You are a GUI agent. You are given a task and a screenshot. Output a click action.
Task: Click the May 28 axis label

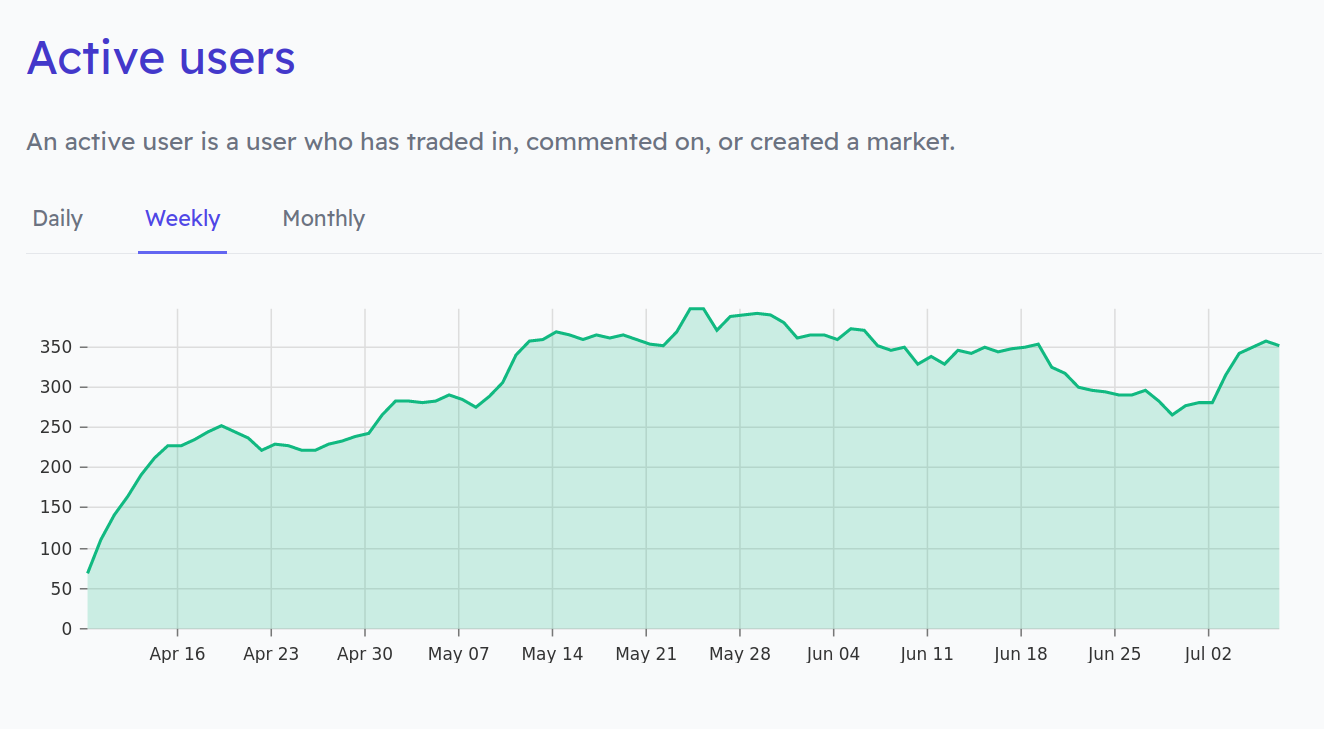point(740,654)
